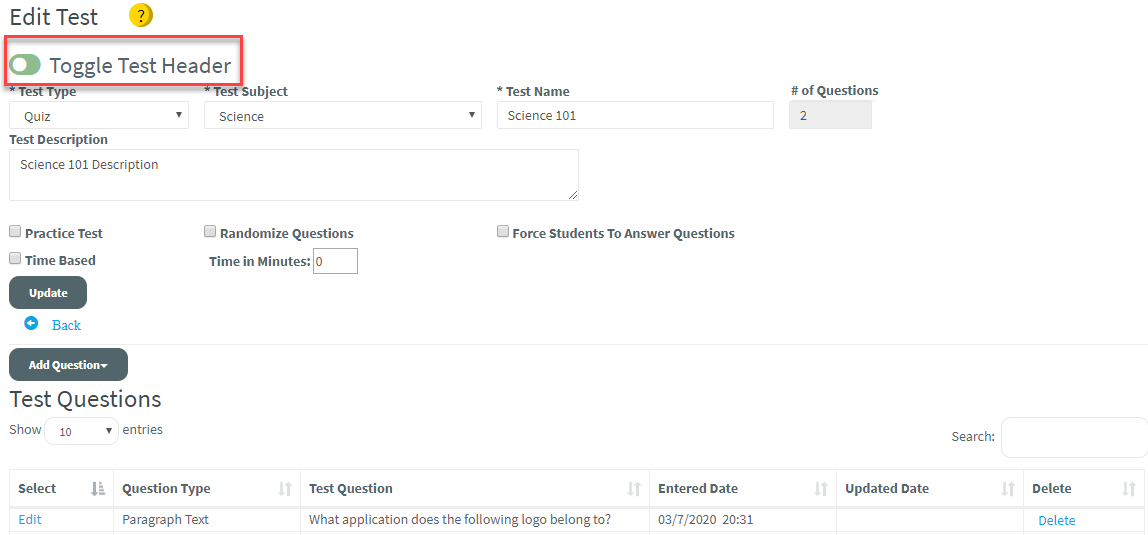Sort by Updated Date column arrows
This screenshot has height=535, width=1148.
coord(1008,489)
